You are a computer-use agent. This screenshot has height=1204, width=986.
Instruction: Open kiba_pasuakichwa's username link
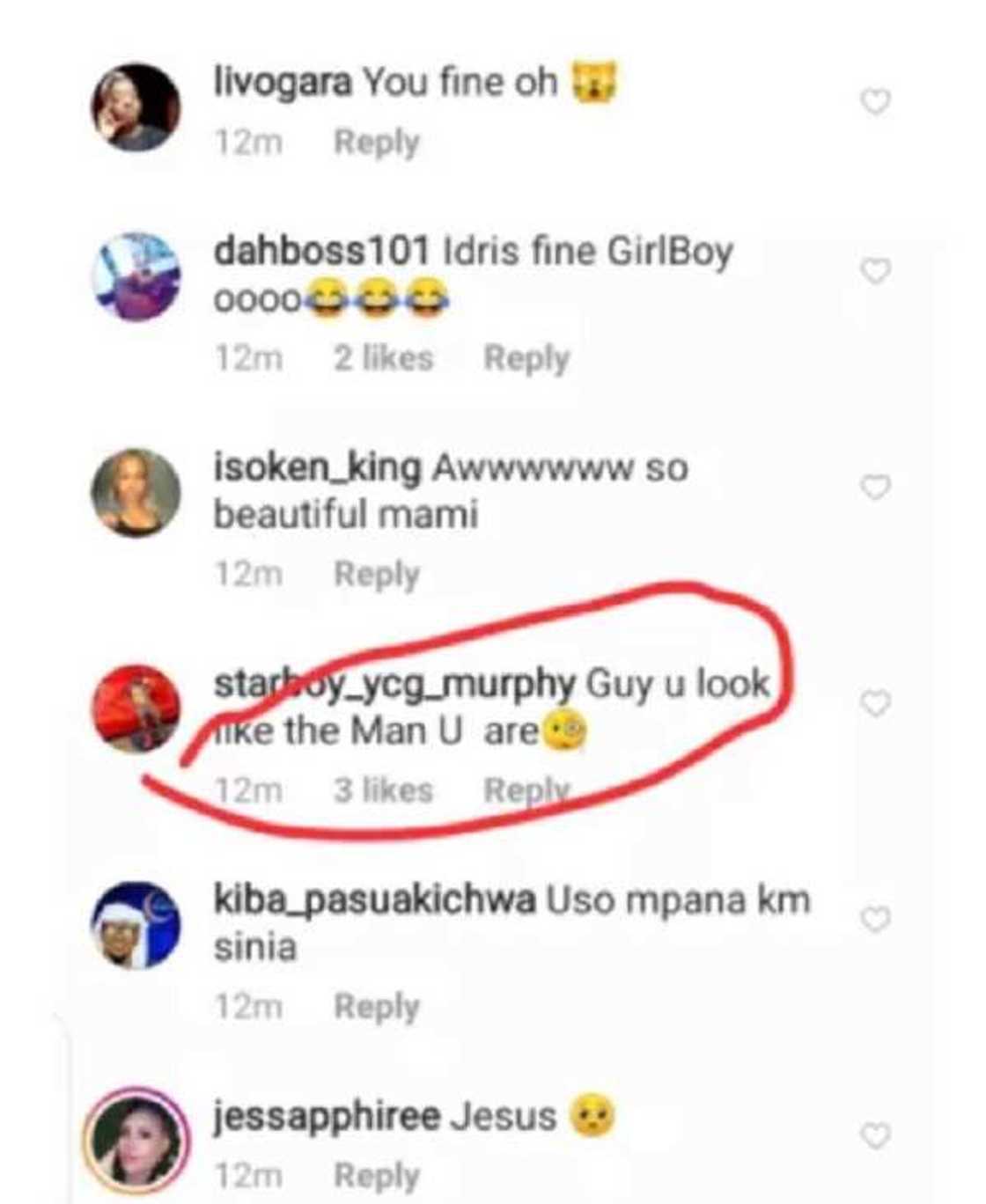374,899
